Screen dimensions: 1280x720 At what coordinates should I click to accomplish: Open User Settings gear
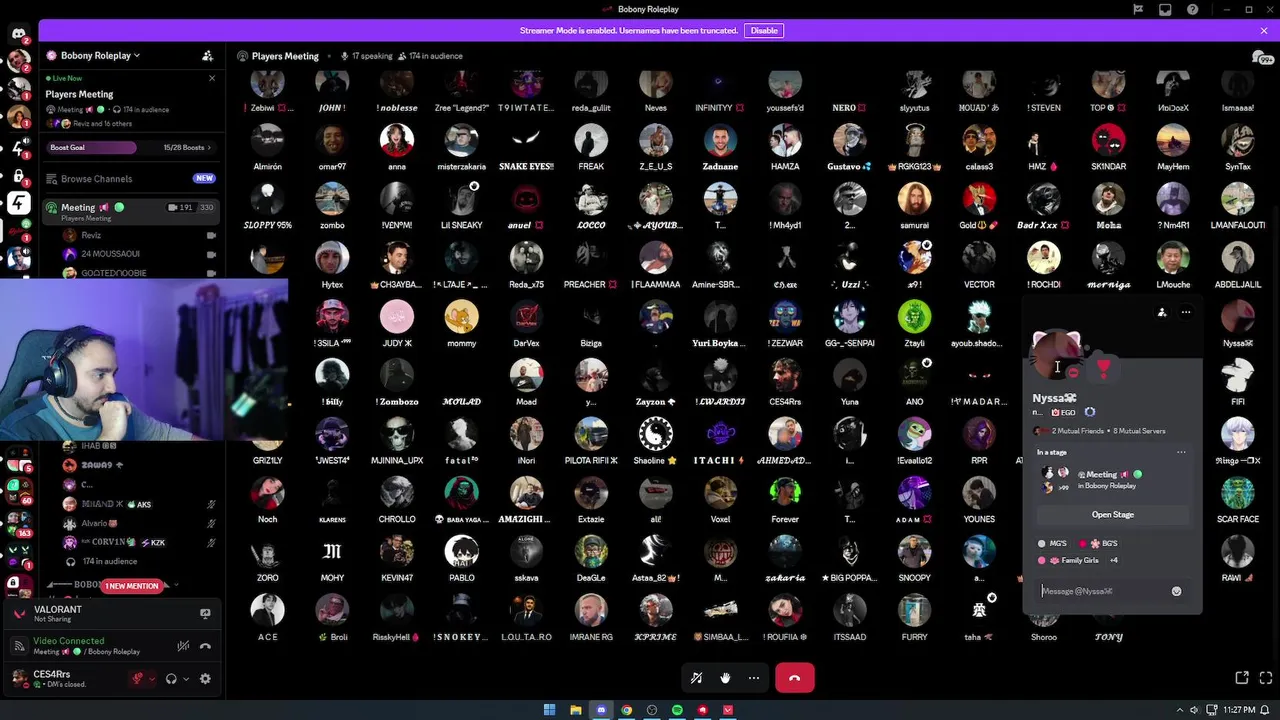(x=205, y=679)
